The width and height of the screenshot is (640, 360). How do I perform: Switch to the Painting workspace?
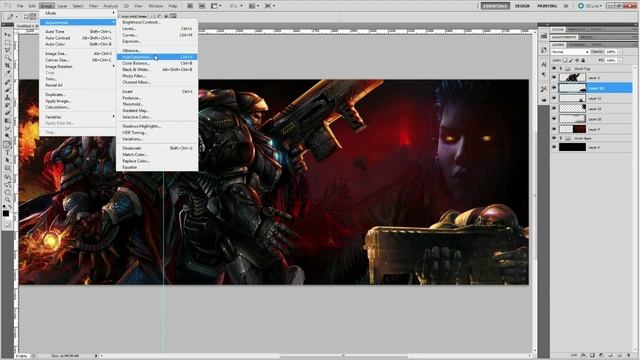click(547, 6)
